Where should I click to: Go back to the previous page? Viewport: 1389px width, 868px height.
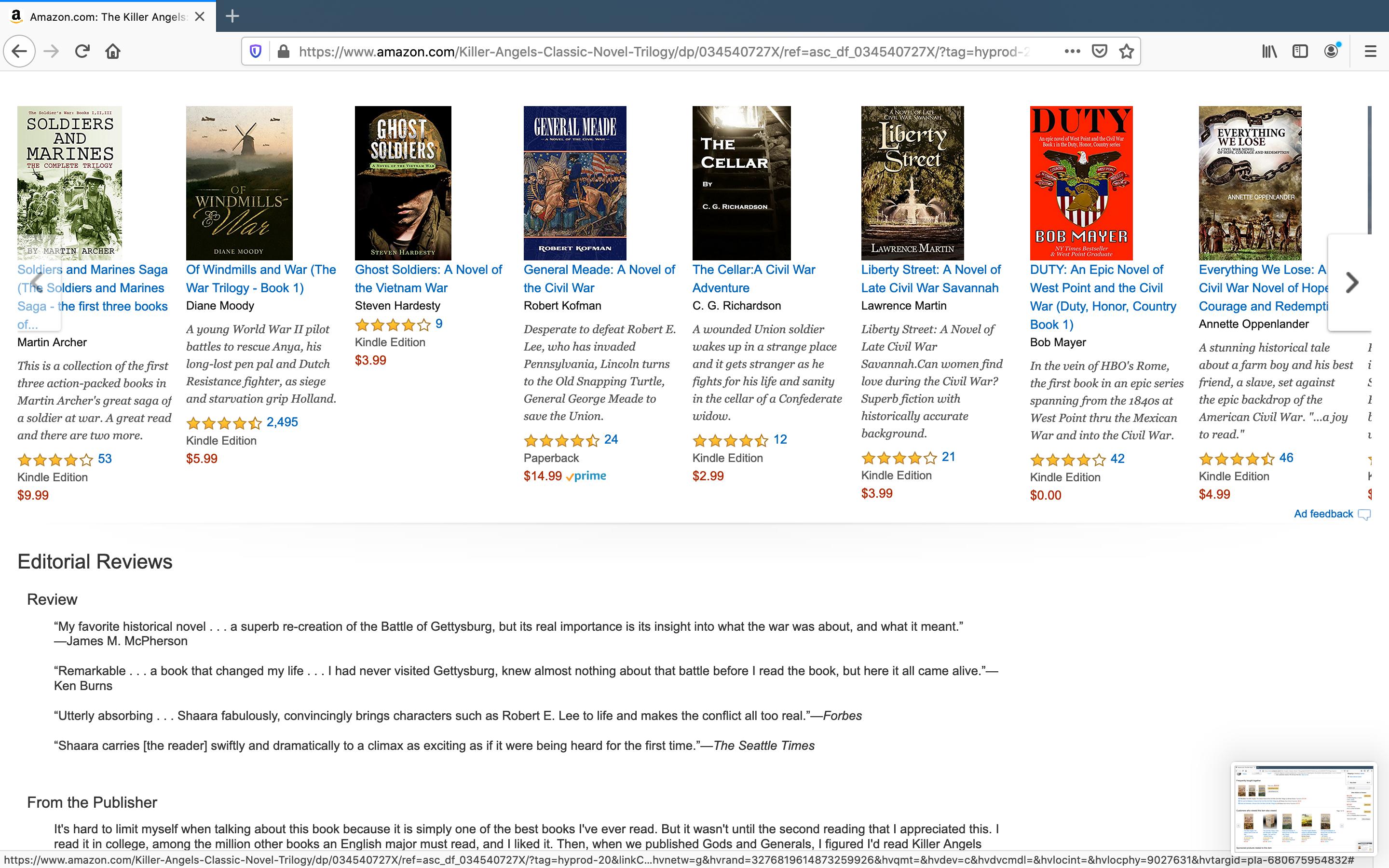pos(19,52)
